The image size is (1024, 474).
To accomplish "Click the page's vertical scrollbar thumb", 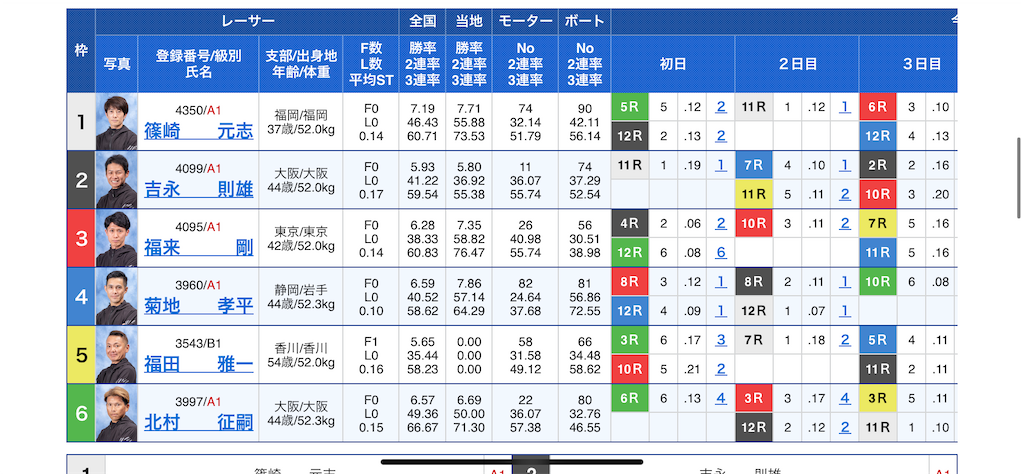I will pyautogui.click(x=1018, y=178).
